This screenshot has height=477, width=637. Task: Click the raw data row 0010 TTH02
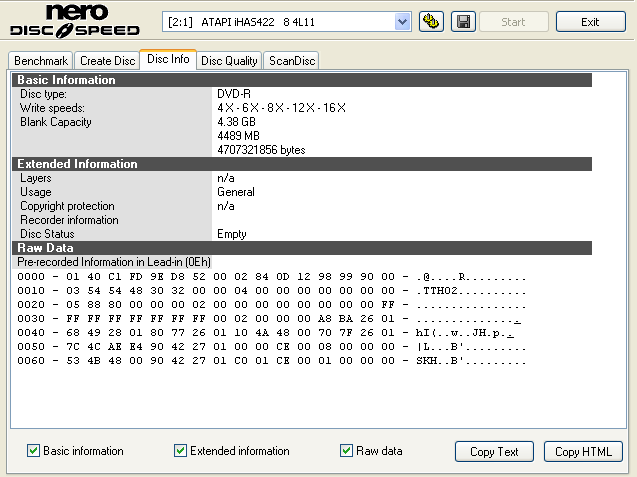pyautogui.click(x=272, y=291)
